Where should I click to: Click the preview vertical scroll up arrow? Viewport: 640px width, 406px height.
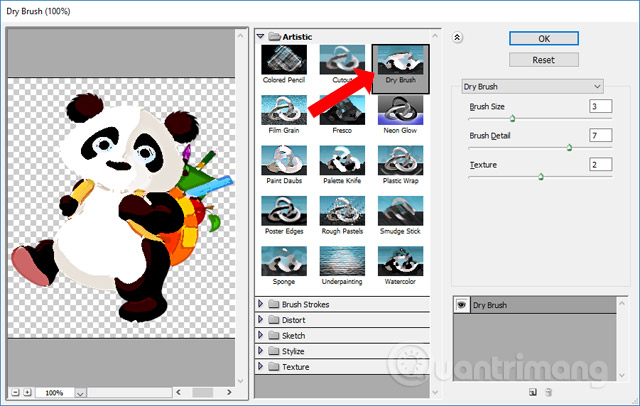pyautogui.click(x=240, y=36)
